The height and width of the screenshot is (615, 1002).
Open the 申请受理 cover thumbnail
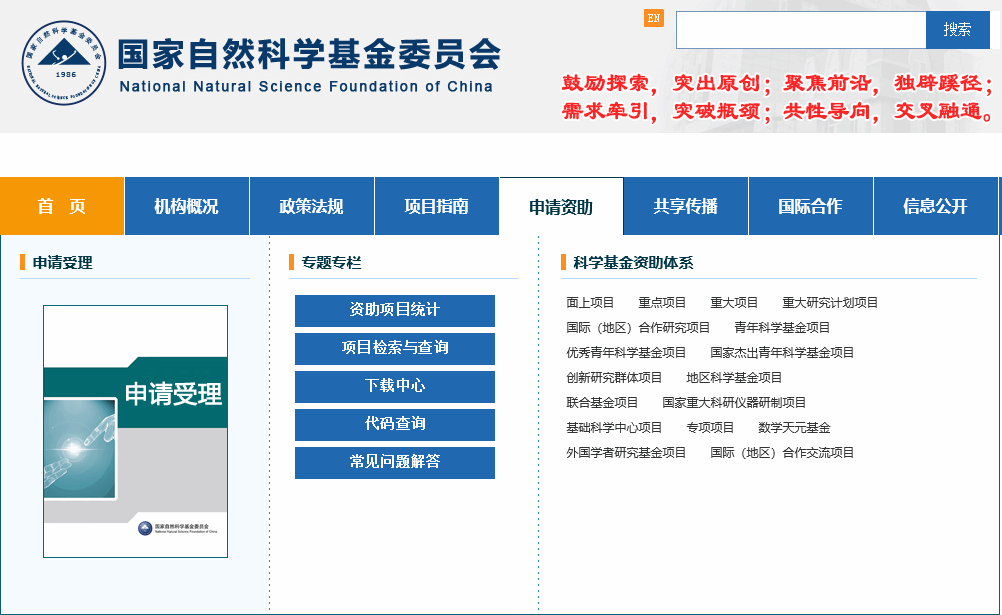[x=135, y=431]
